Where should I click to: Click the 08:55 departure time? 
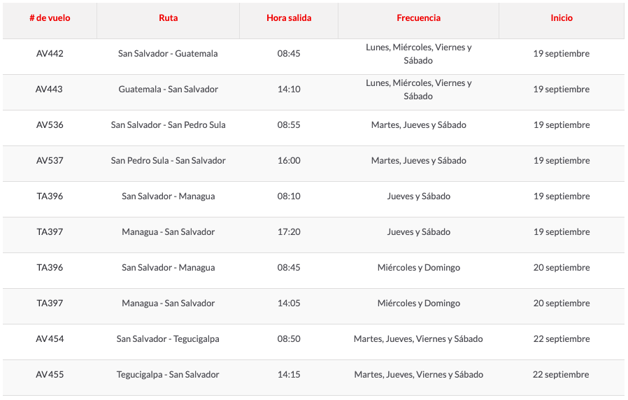click(x=288, y=125)
